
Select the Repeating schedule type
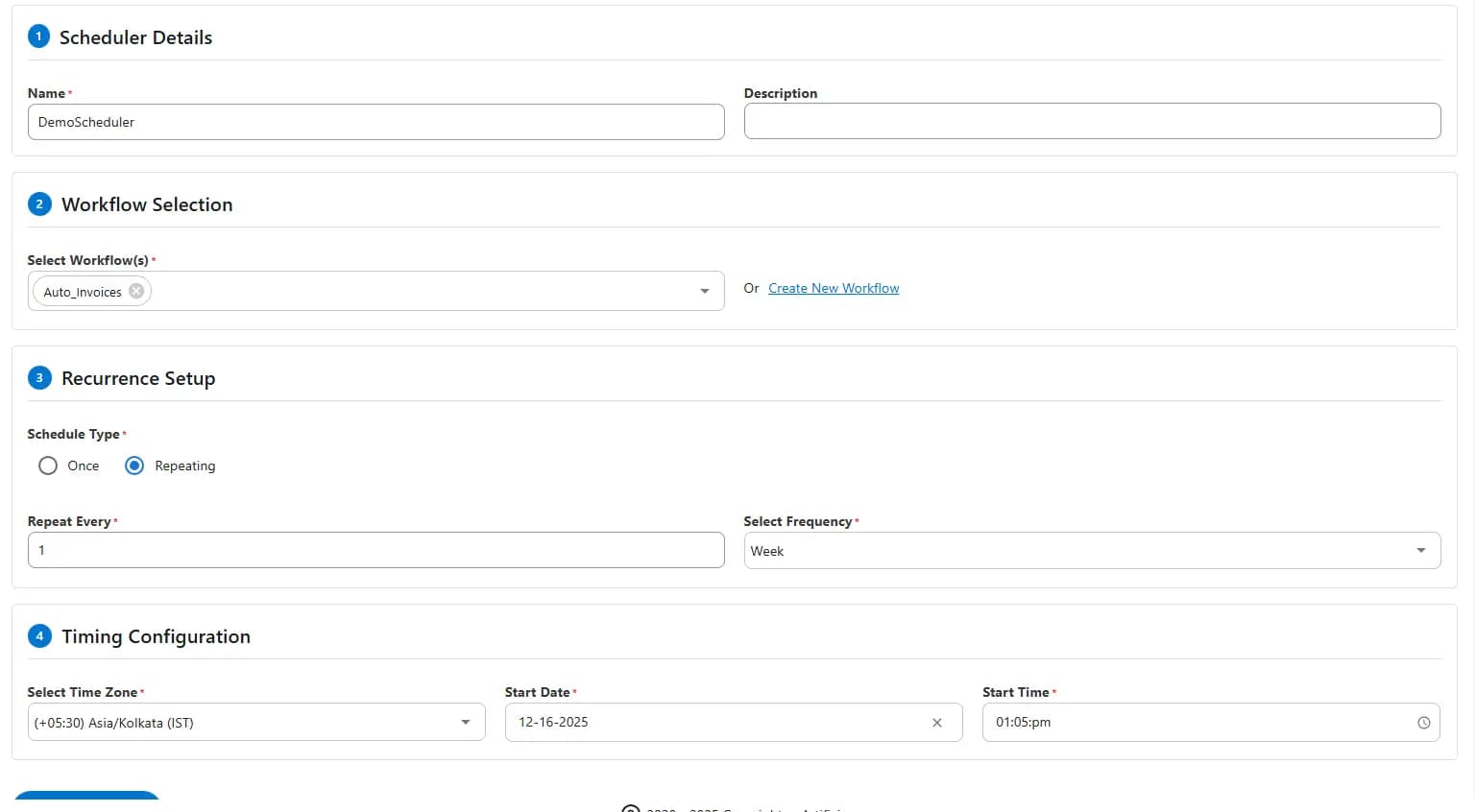(x=133, y=466)
